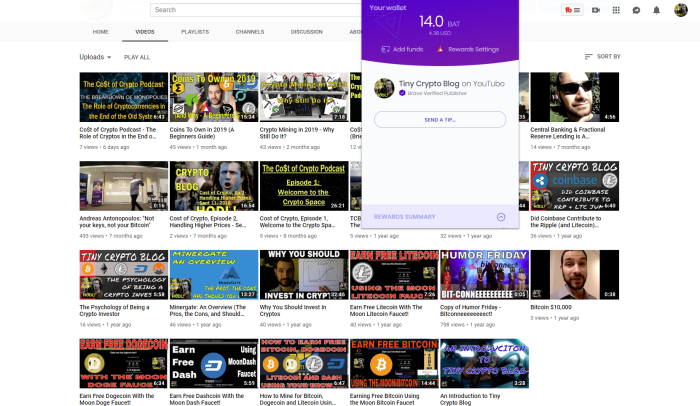Click Play All link
The image size is (700, 406).
(x=137, y=57)
